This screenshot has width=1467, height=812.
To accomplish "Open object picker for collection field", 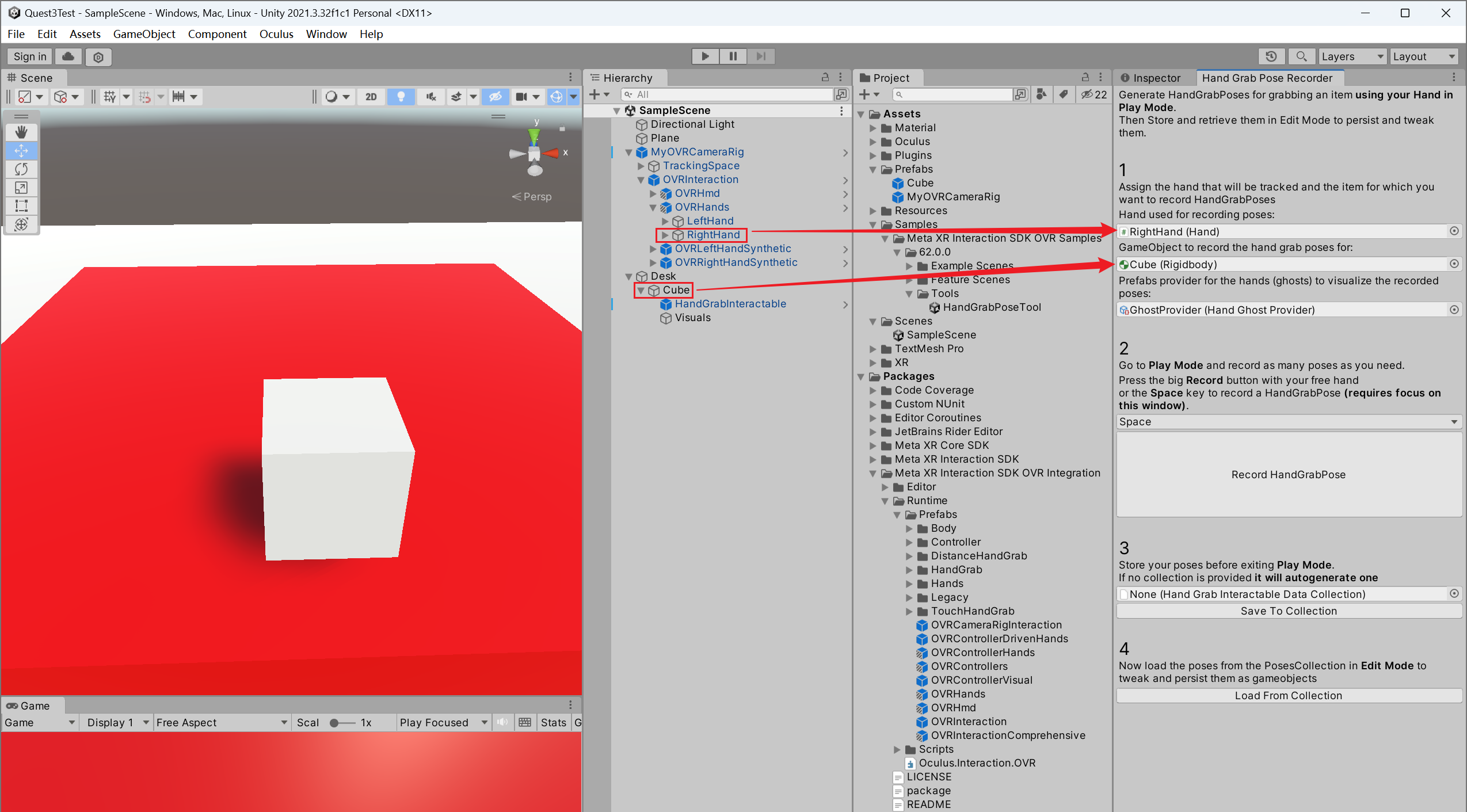I will [1454, 594].
